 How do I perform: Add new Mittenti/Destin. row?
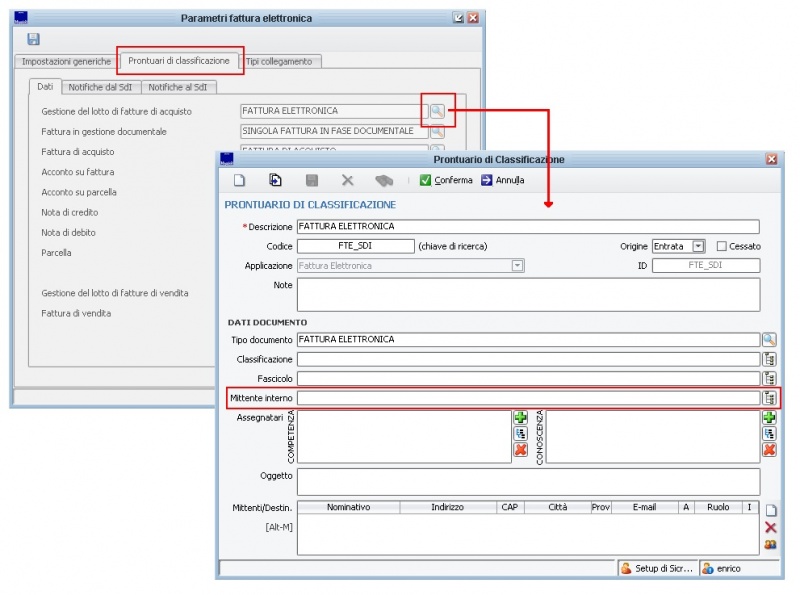(770, 510)
